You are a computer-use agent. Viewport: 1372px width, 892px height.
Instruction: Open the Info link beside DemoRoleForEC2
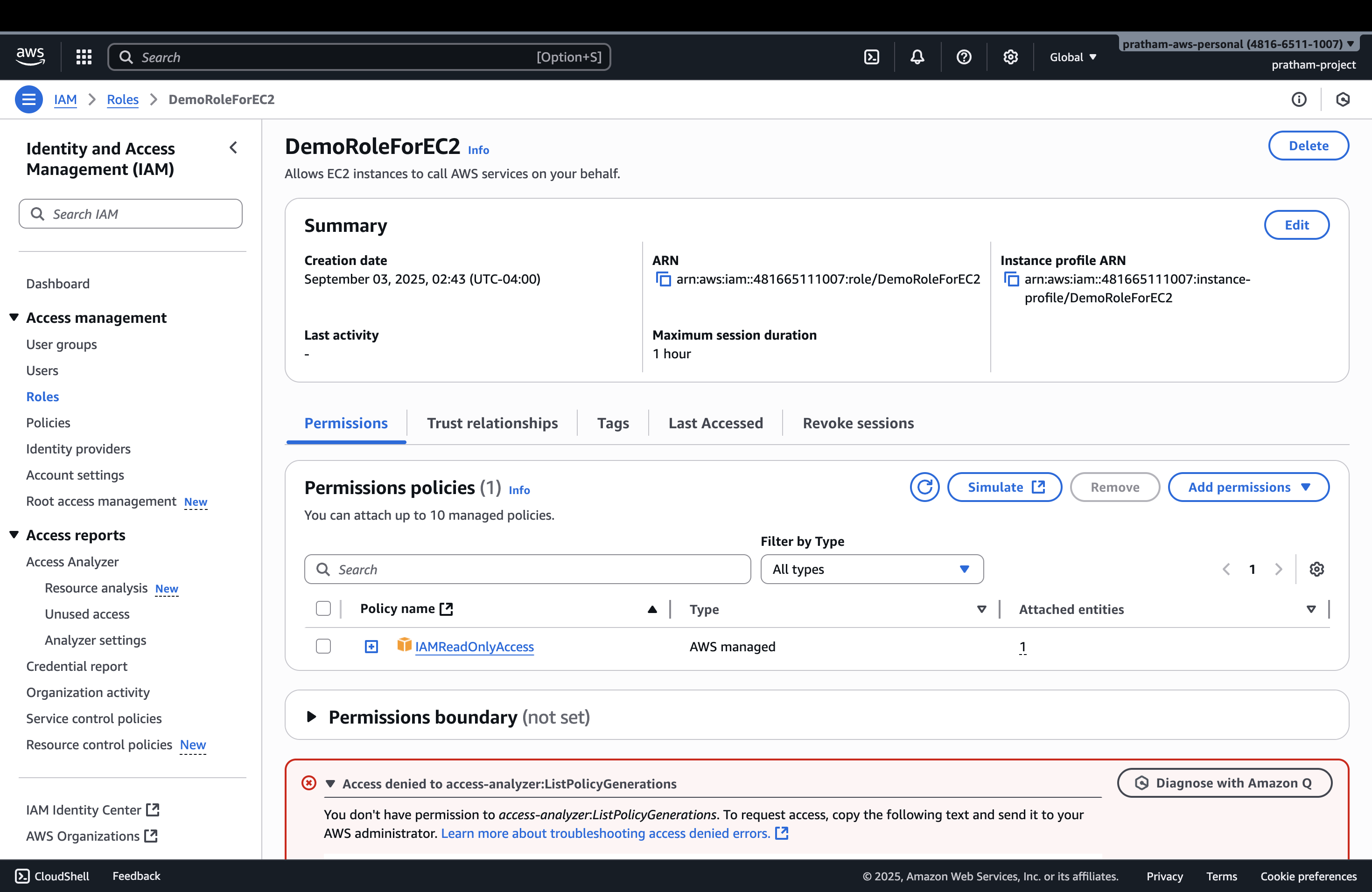(x=478, y=150)
